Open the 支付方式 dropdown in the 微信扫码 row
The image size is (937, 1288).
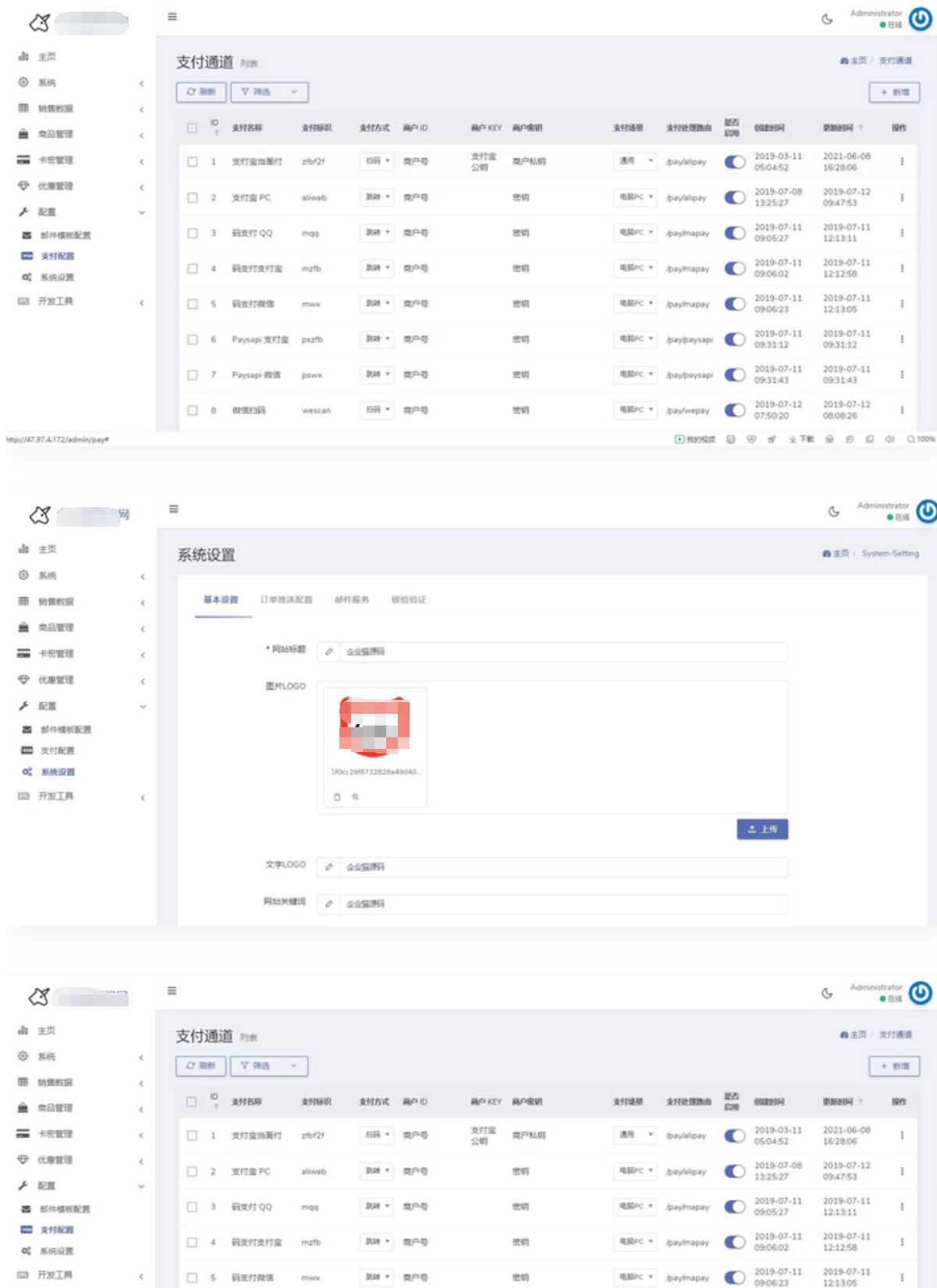point(377,410)
